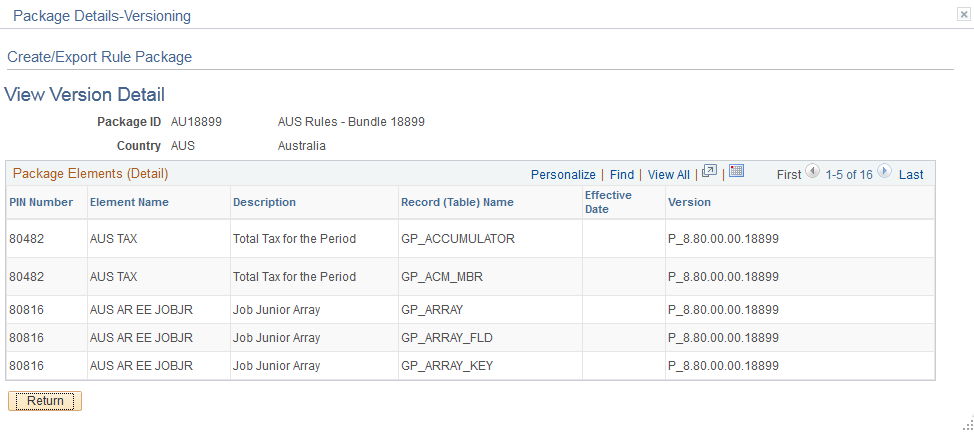
Task: Click Create/Export Rule Package heading
Action: pyautogui.click(x=99, y=57)
